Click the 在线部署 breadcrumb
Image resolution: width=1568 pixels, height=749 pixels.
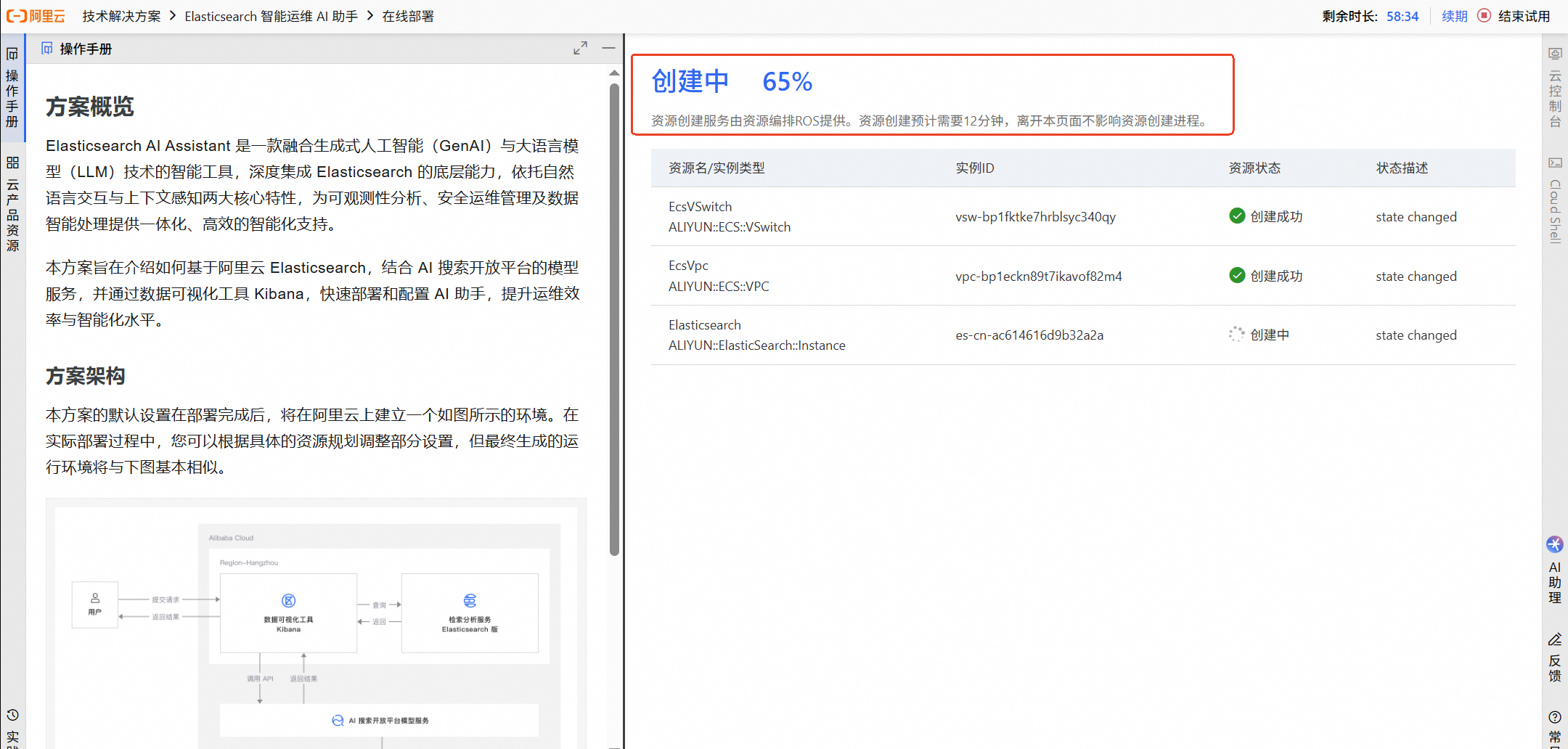click(408, 16)
